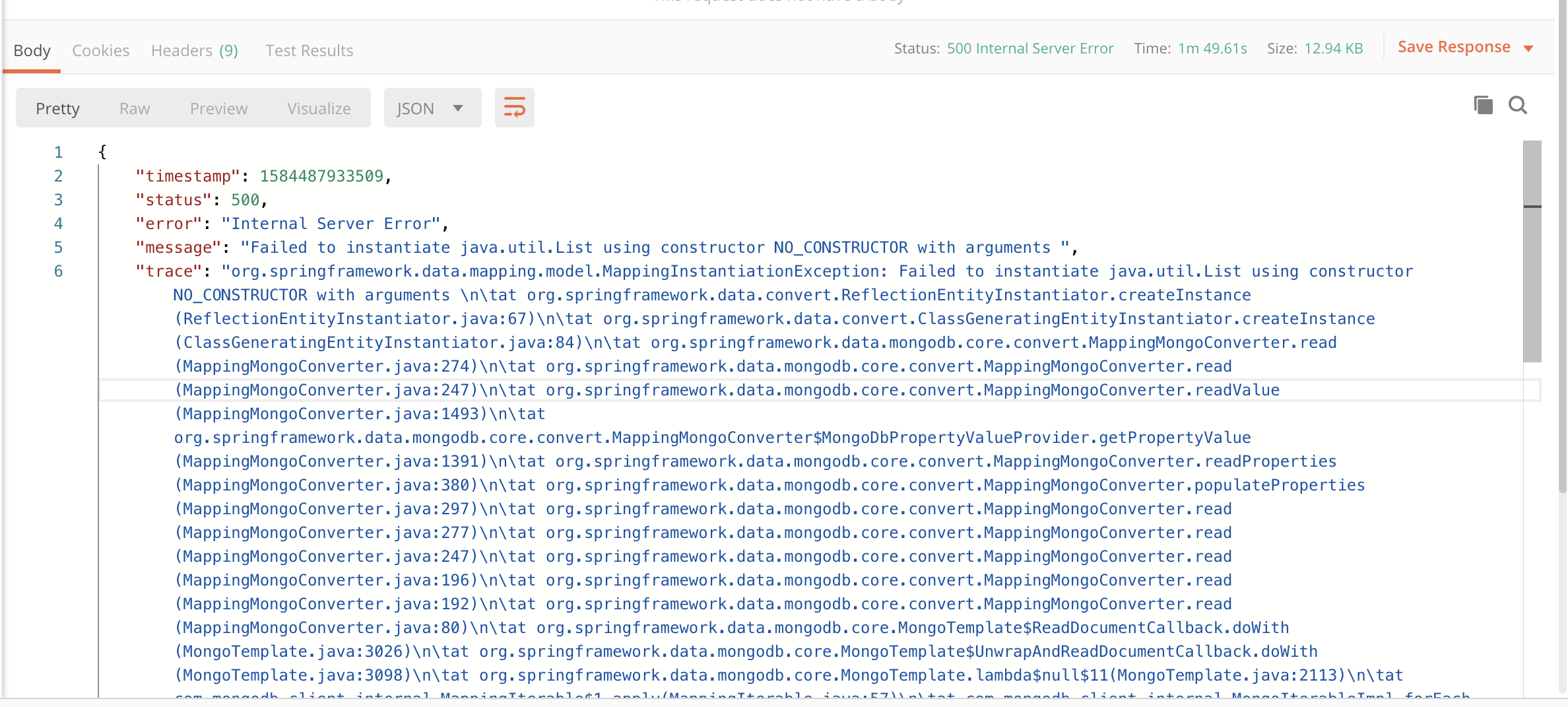Viewport: 1568px width, 707px height.
Task: Click line number 1 in the gutter
Action: [x=58, y=152]
